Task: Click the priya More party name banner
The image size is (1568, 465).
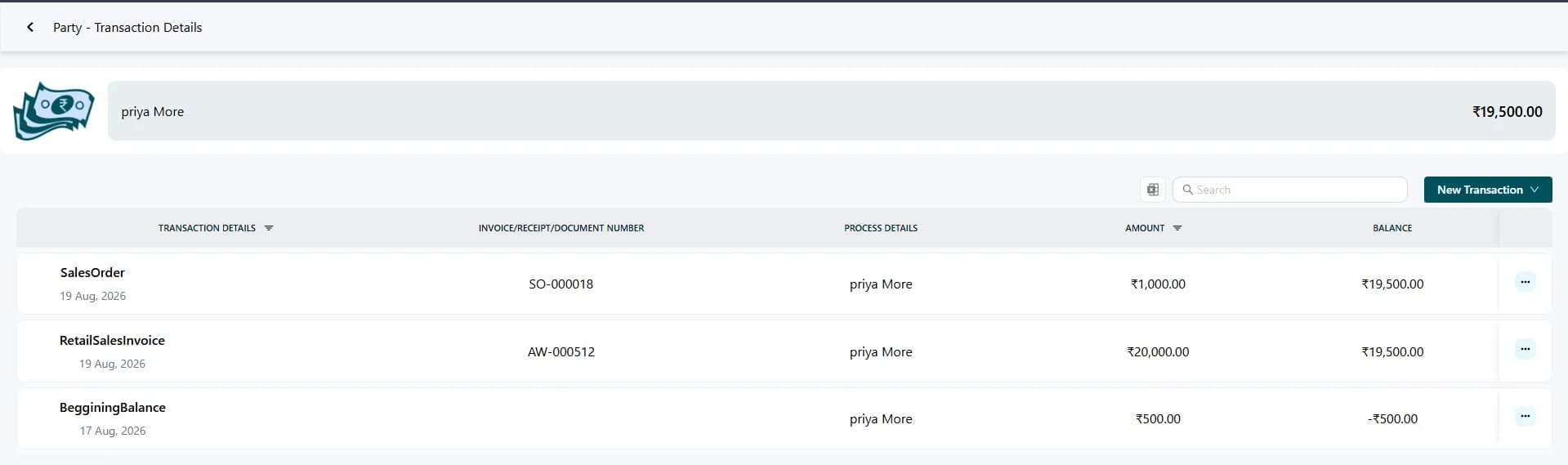Action: 831,111
